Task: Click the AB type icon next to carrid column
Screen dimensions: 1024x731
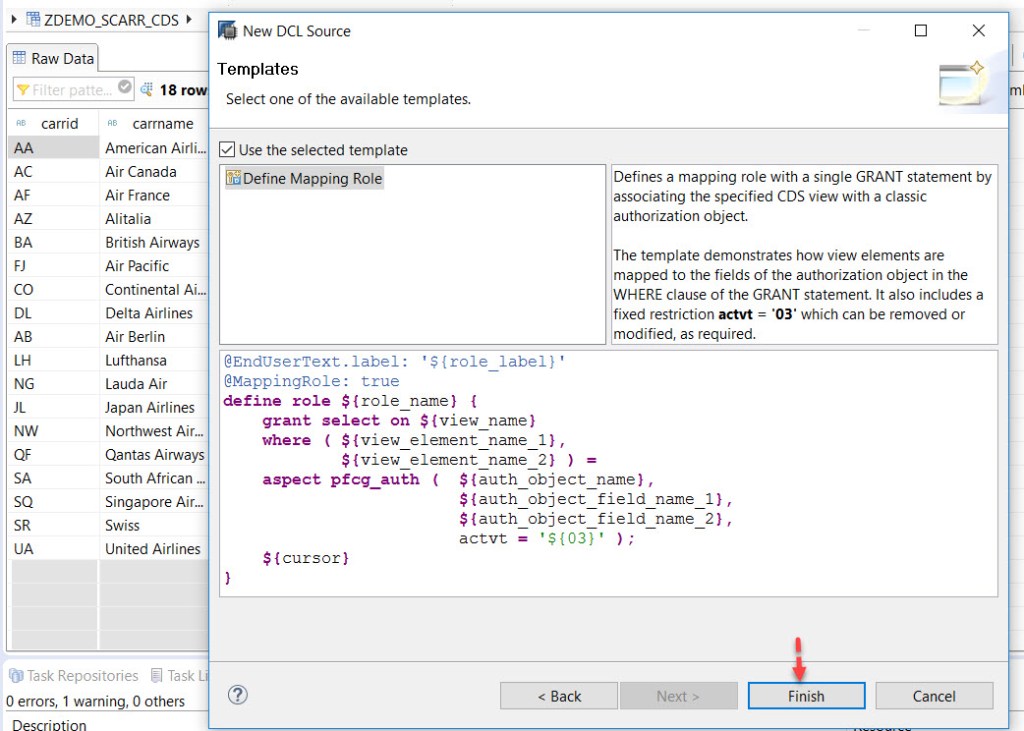Action: pyautogui.click(x=20, y=123)
